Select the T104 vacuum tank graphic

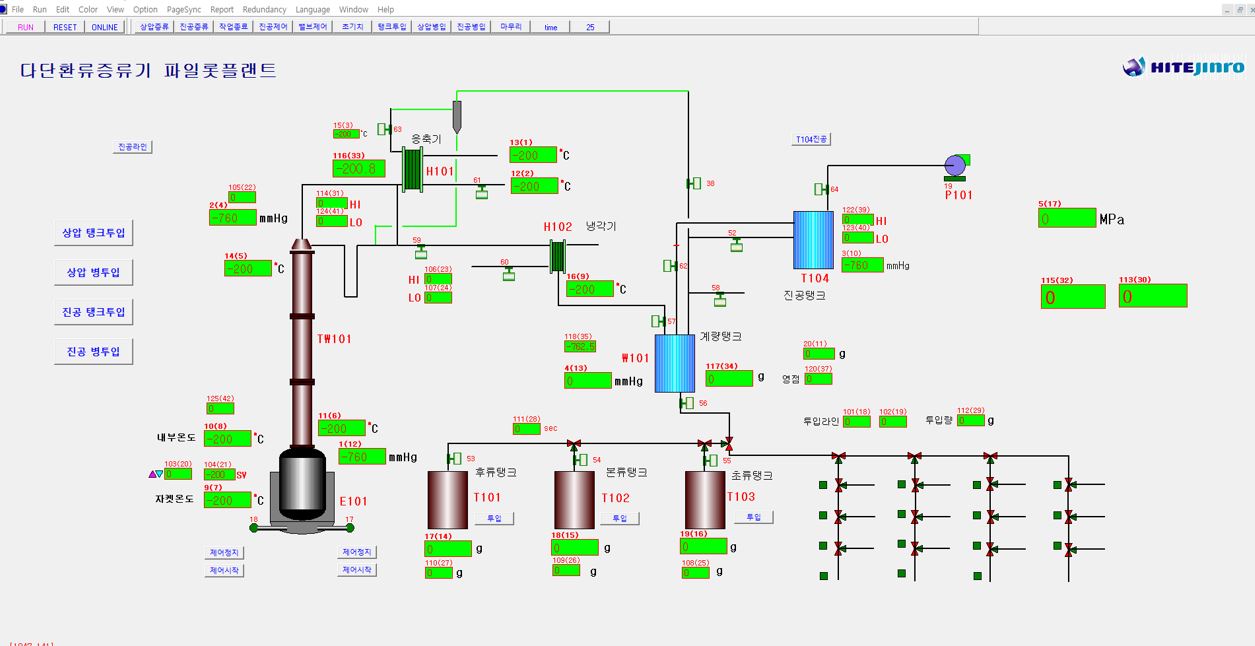tap(813, 240)
